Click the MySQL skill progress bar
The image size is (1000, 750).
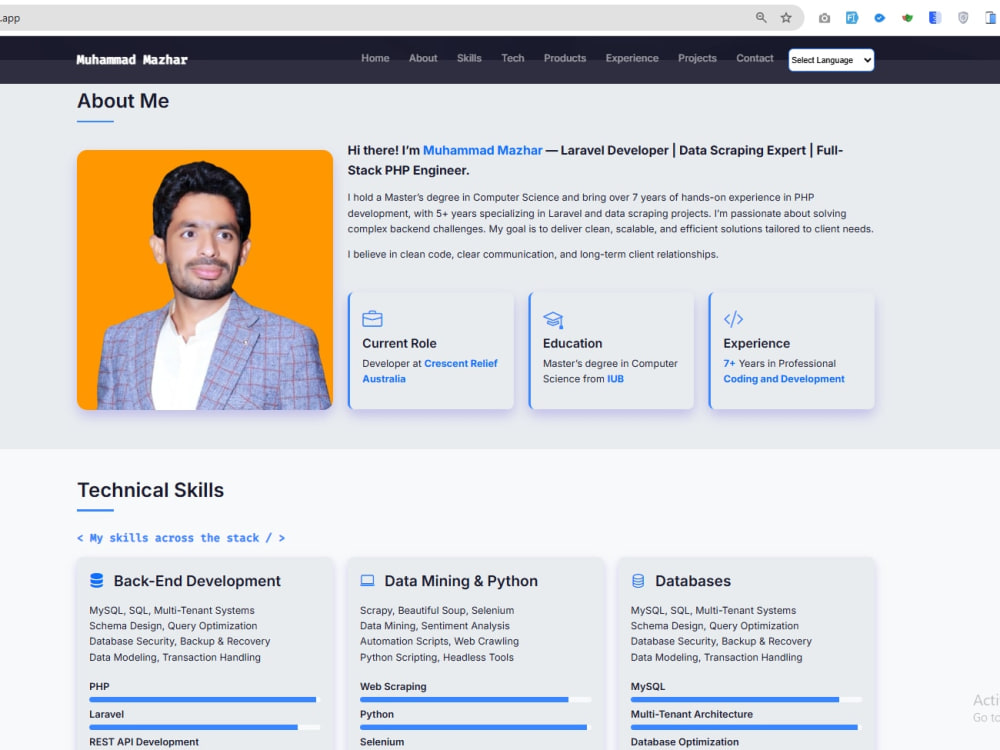point(746,700)
